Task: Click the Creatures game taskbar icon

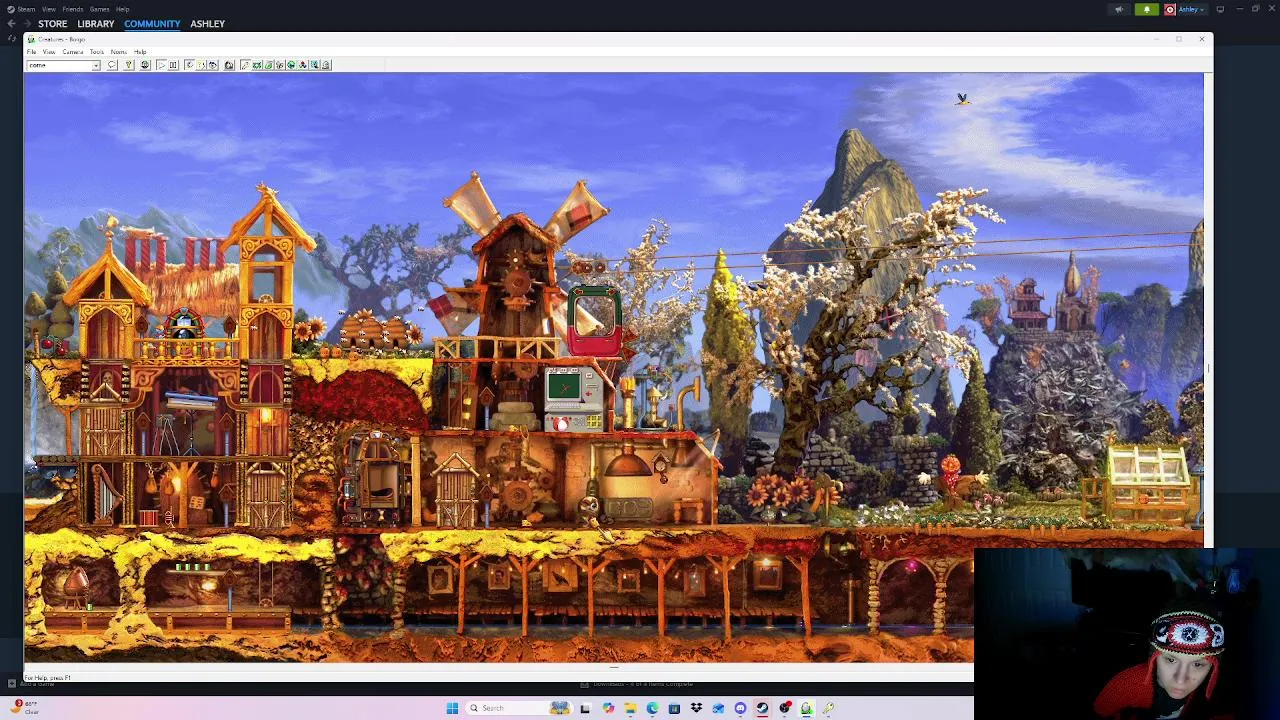Action: 806,708
